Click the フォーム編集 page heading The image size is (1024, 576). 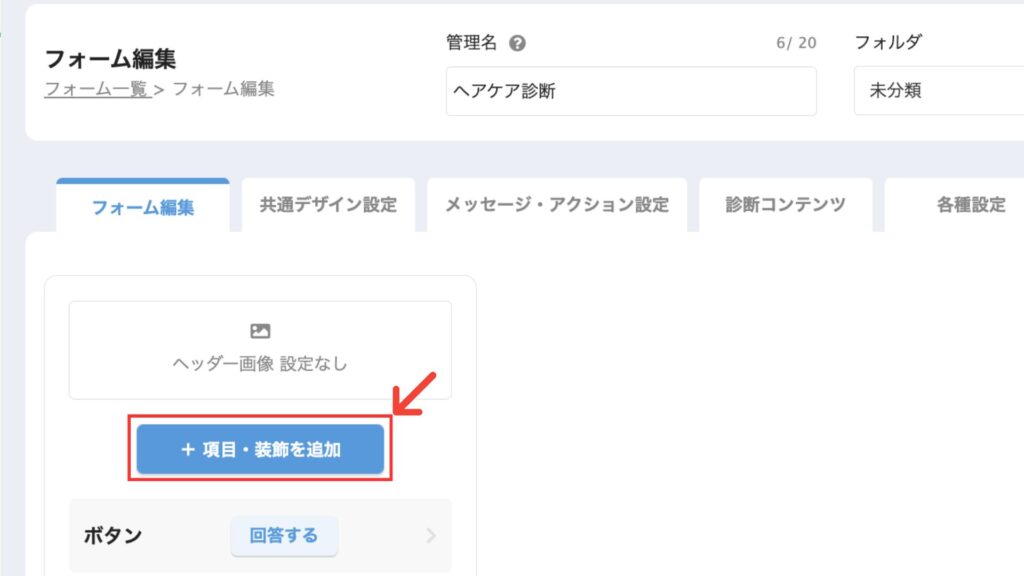point(110,59)
